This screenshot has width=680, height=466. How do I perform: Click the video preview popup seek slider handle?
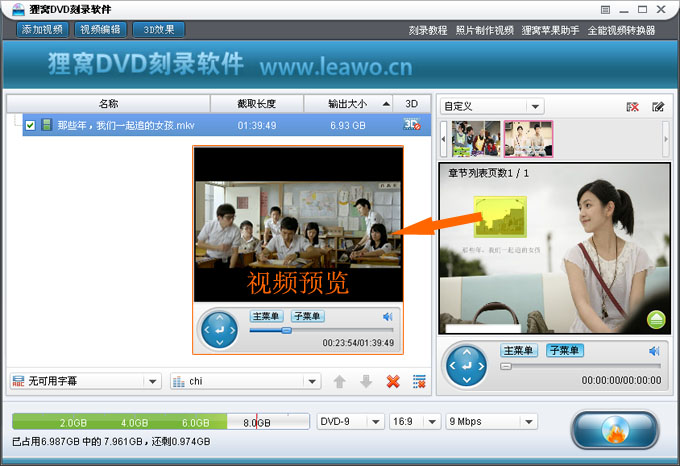point(286,330)
